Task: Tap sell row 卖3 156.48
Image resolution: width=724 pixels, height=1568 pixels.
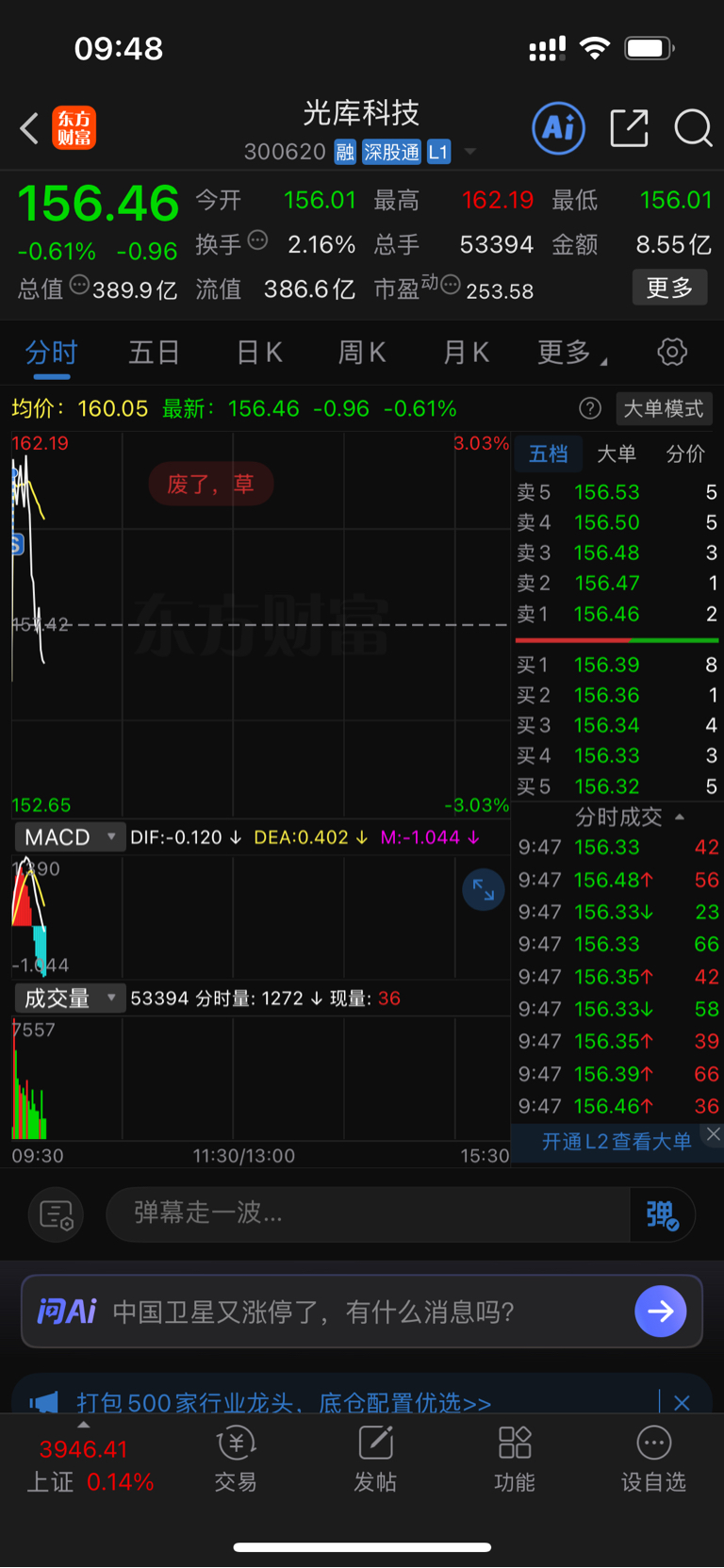Action: [x=617, y=553]
